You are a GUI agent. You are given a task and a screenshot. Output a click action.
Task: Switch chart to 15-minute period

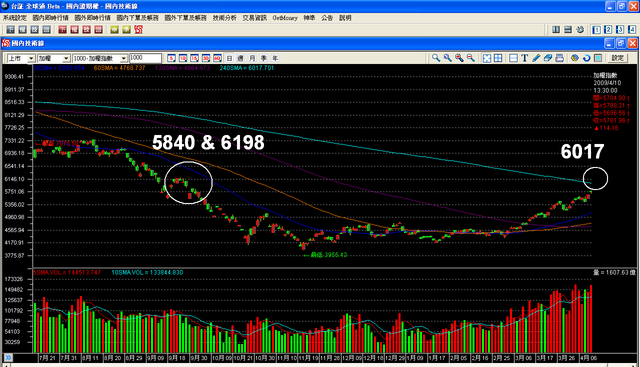(x=194, y=58)
